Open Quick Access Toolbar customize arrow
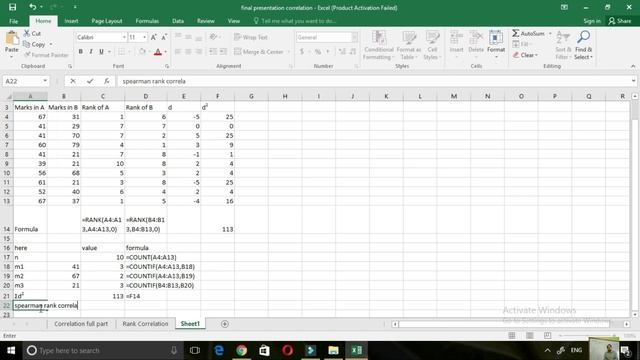 click(75, 7)
